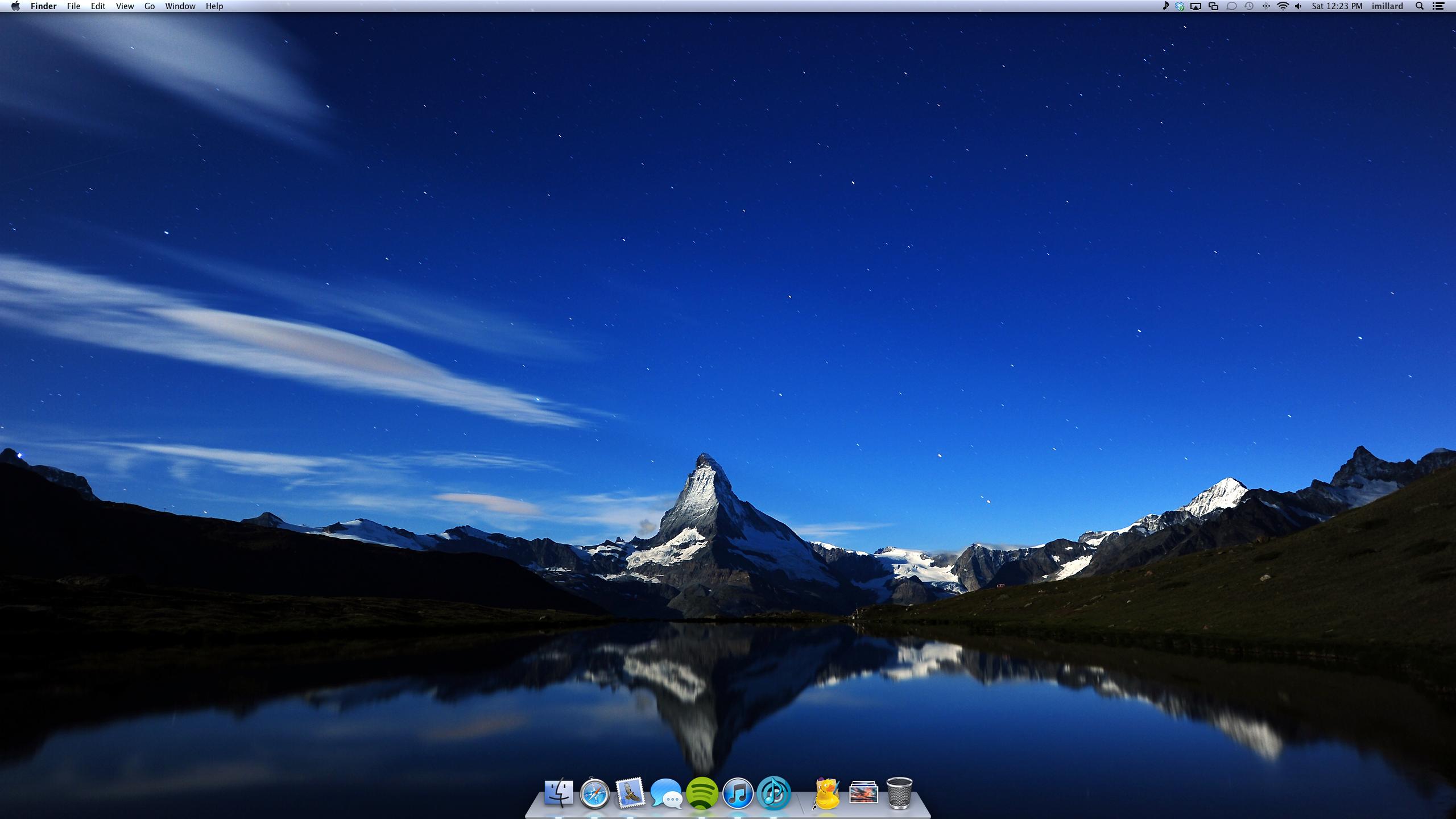
Task: Open Cyberduck rubber duck icon in dock
Action: [826, 793]
